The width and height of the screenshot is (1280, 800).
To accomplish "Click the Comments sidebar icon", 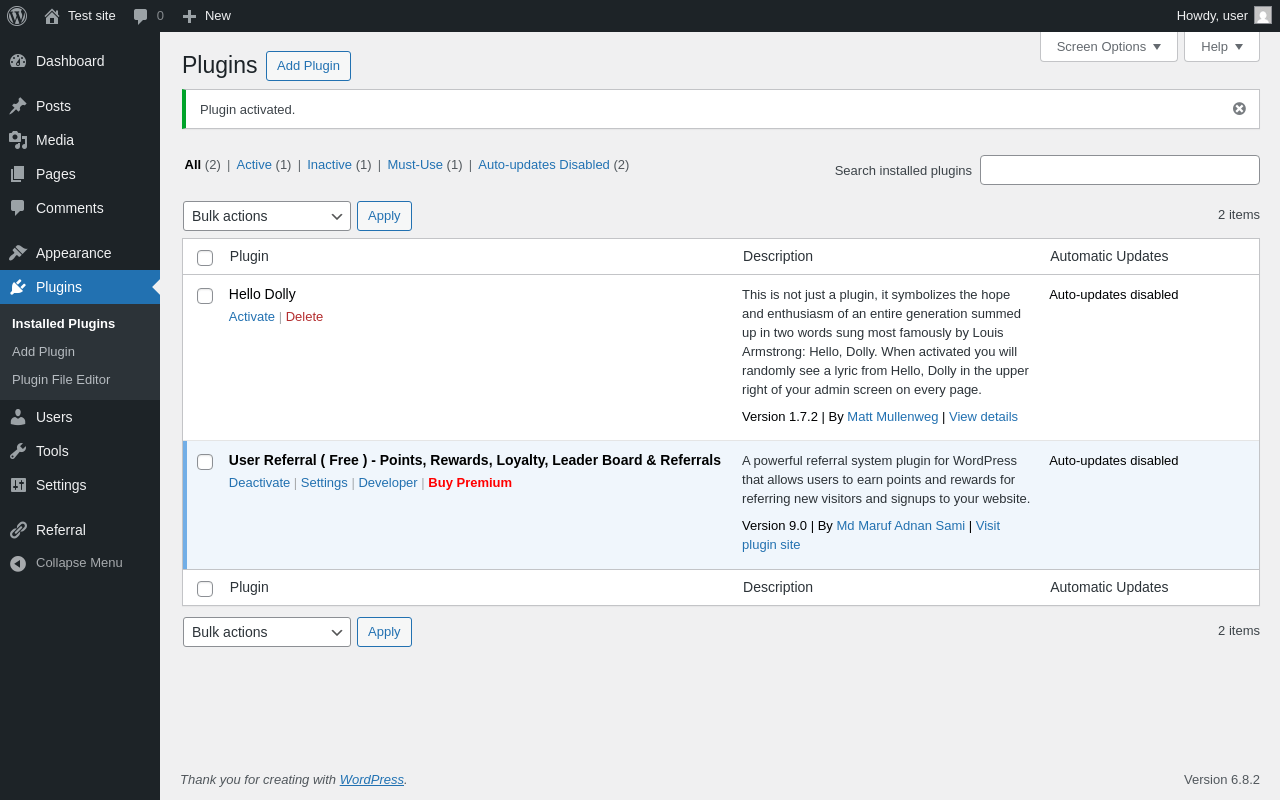I will click(18, 208).
